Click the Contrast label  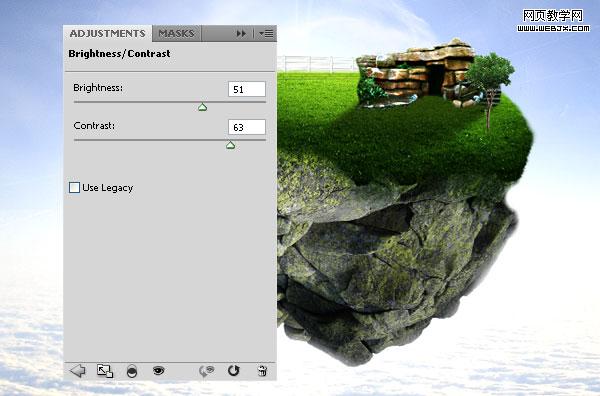(x=94, y=125)
